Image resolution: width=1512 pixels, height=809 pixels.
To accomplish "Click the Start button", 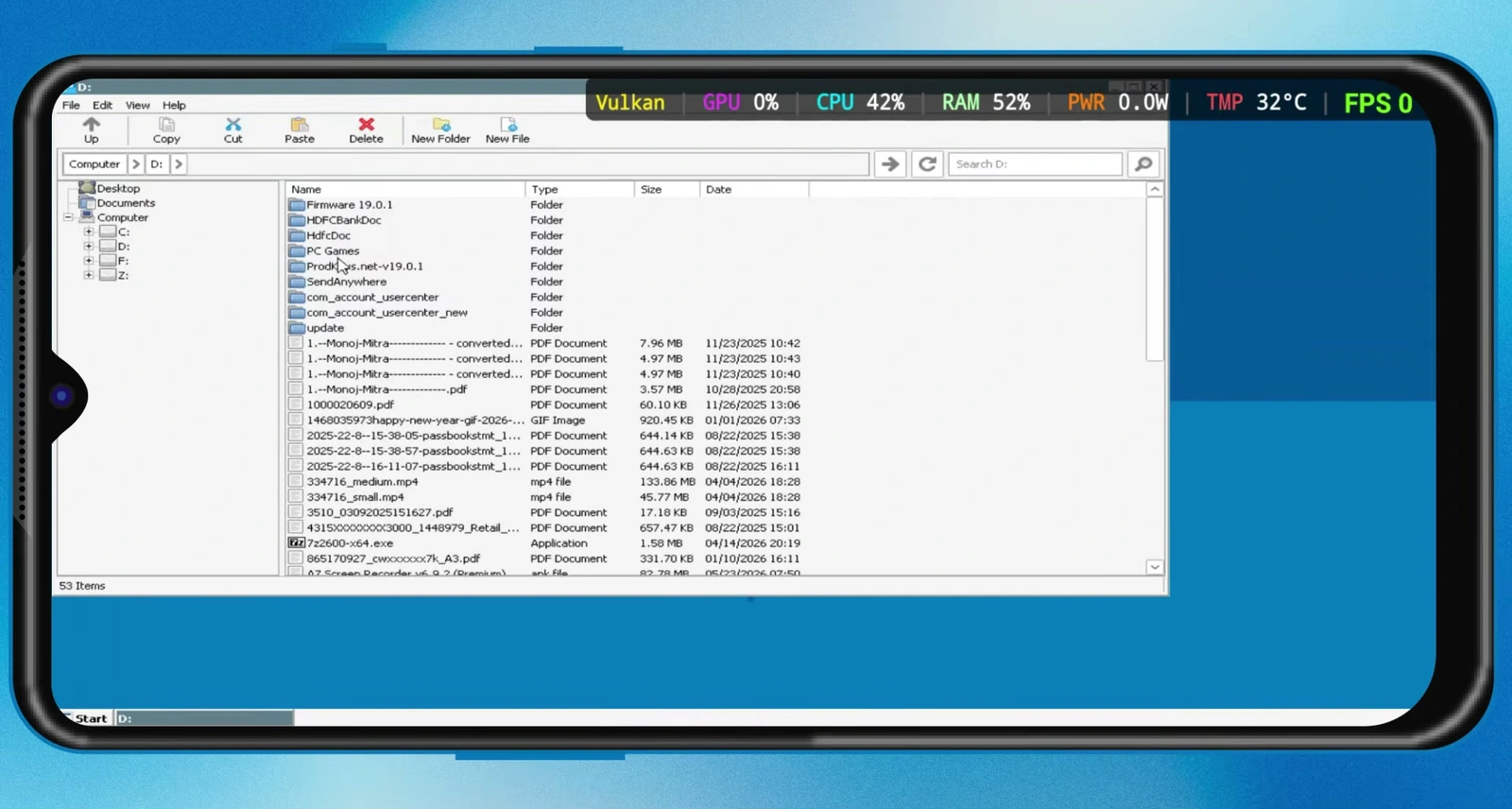I will point(87,718).
